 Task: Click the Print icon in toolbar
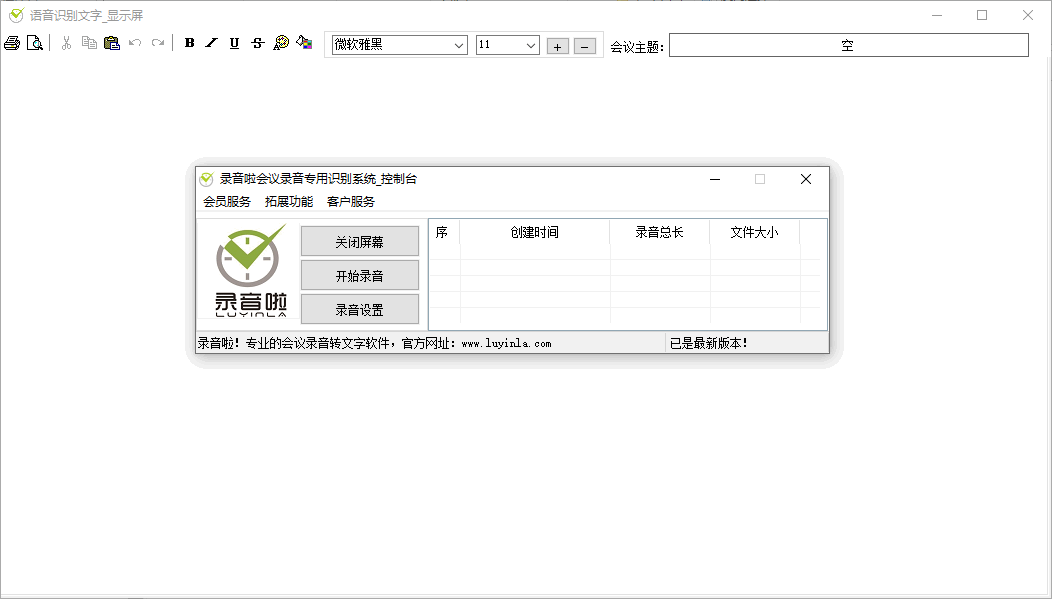click(12, 44)
